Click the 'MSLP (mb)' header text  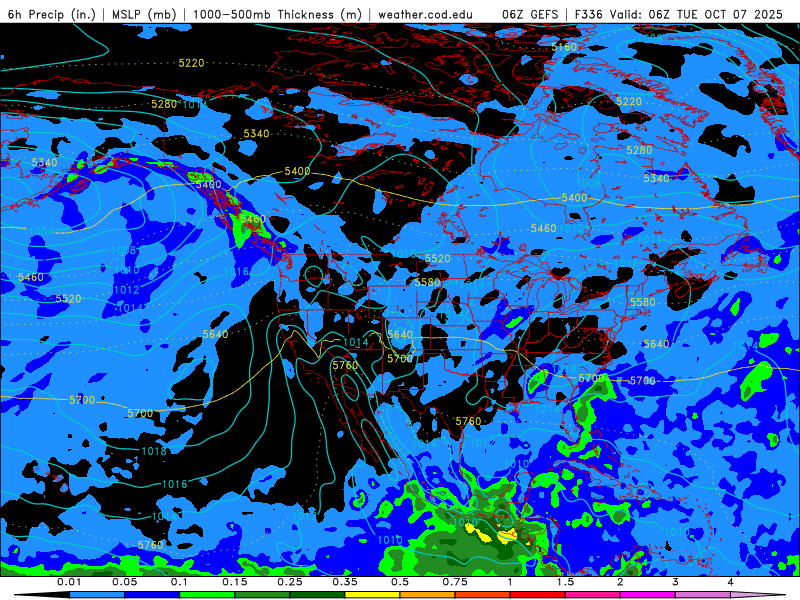click(x=144, y=14)
